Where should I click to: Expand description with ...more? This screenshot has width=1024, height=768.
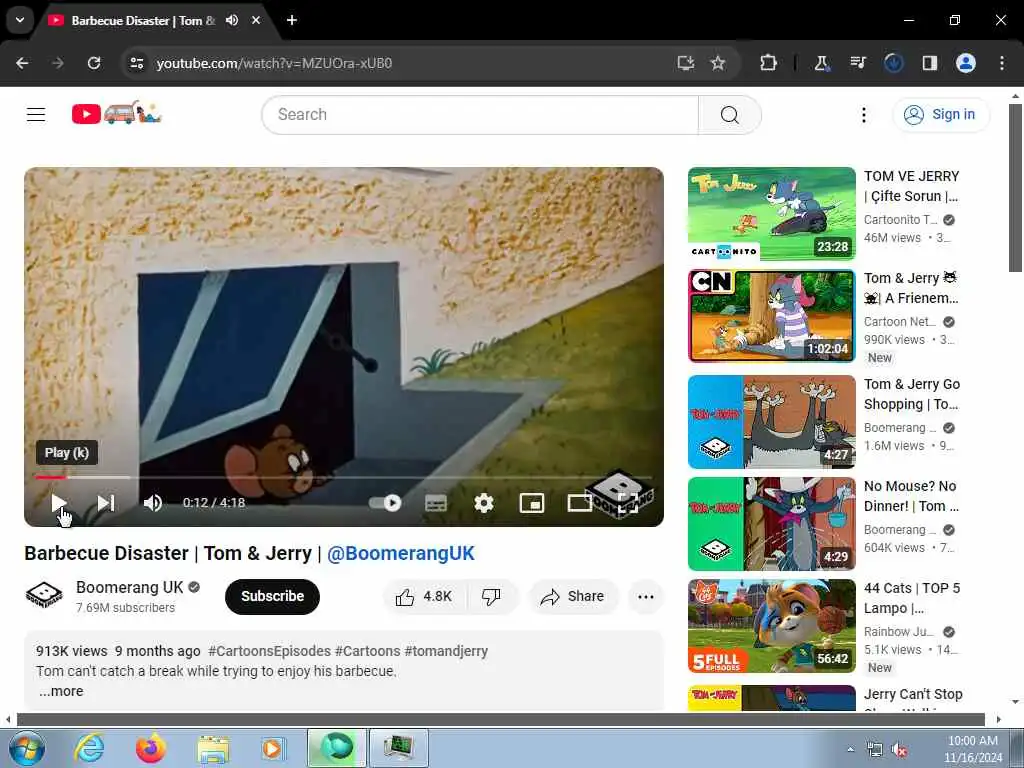pyautogui.click(x=61, y=691)
